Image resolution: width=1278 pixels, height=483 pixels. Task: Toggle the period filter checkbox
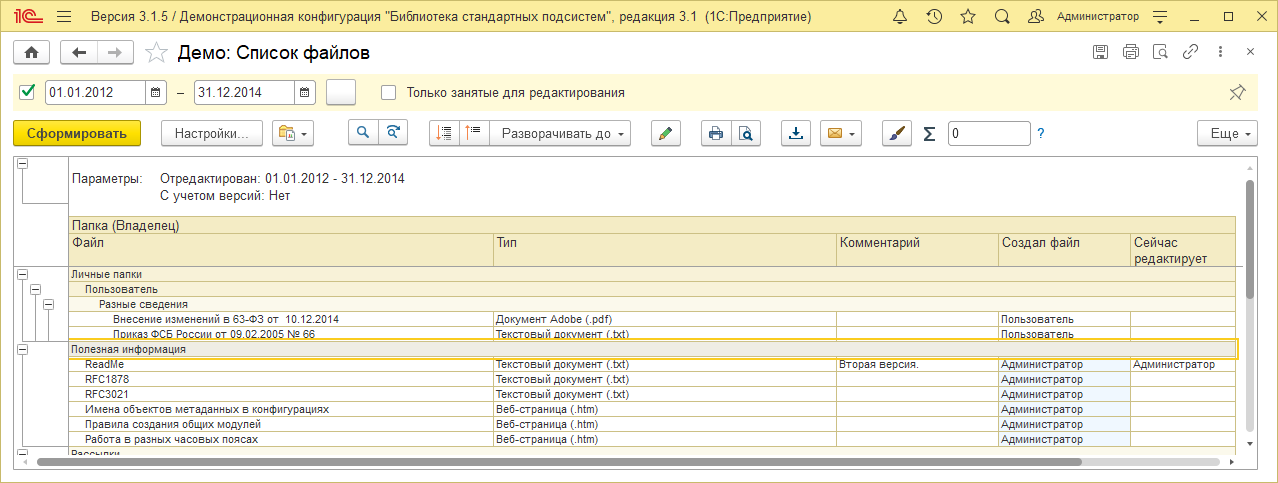pos(27,92)
